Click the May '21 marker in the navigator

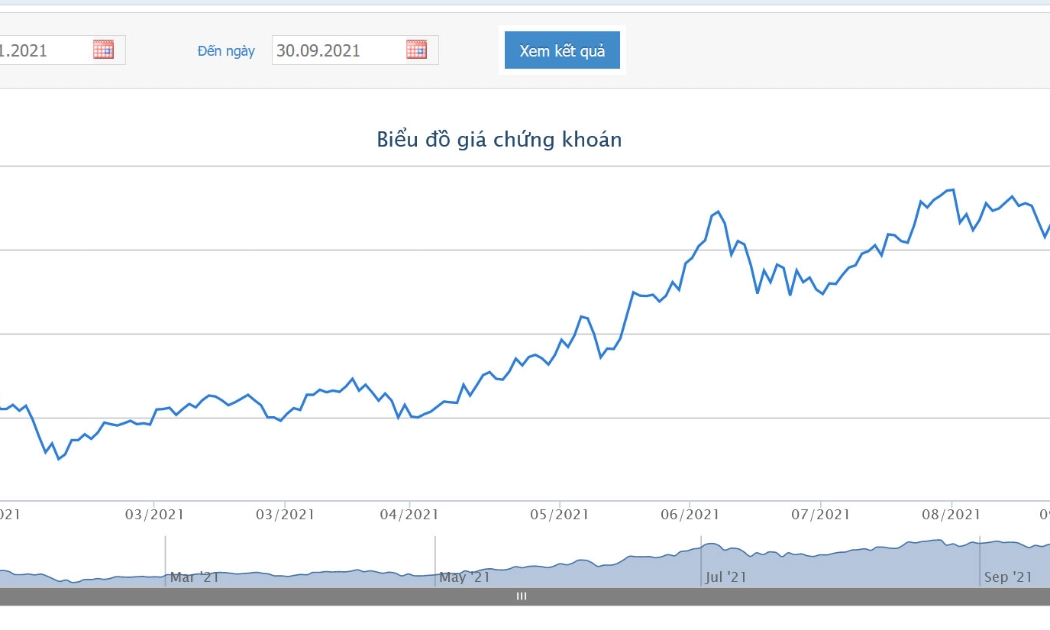coord(464,577)
